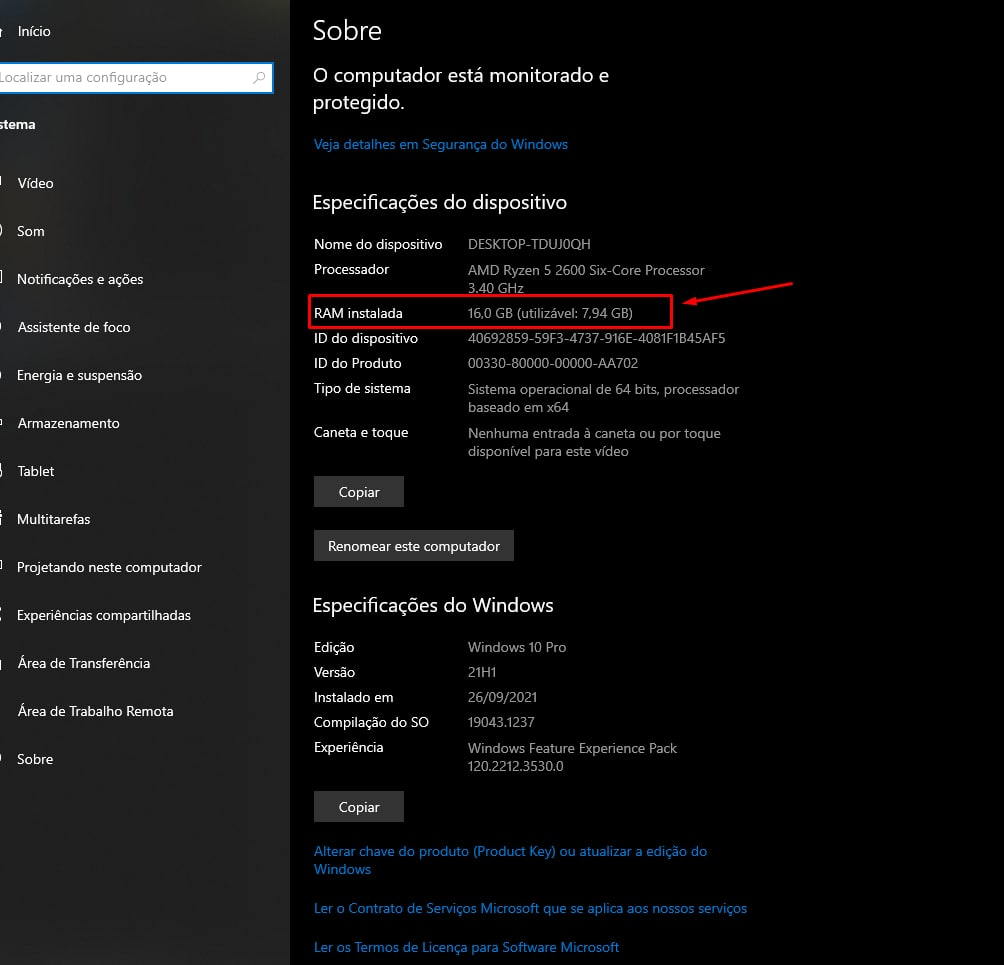Open 'Alterar chave do produto' link

coord(510,861)
